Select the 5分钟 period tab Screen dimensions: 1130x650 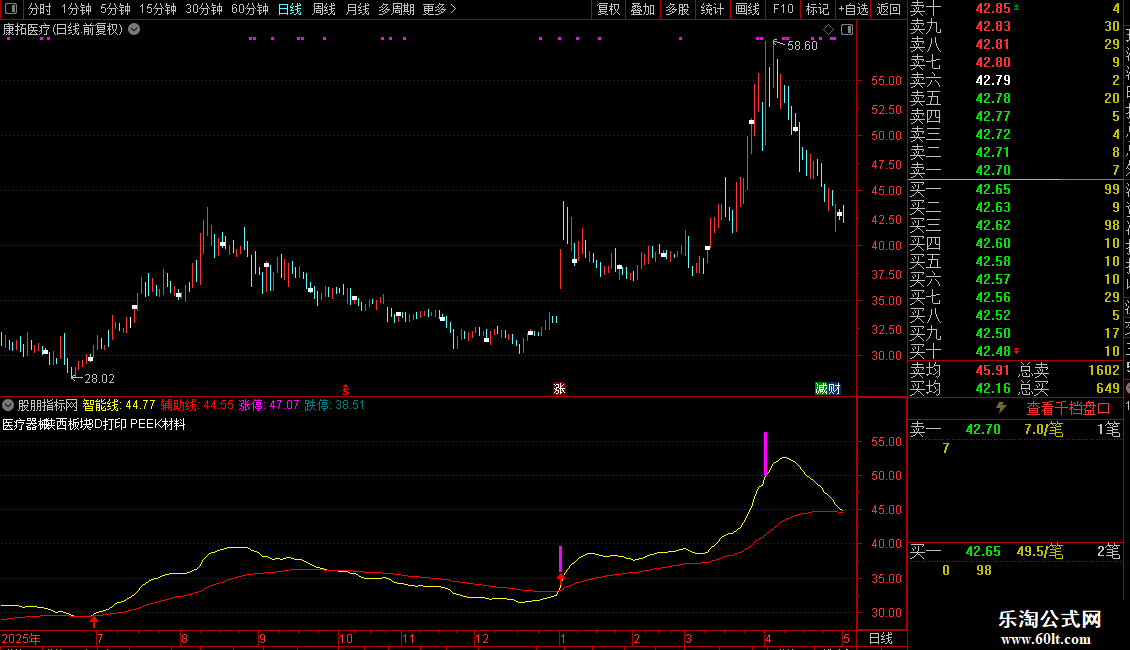(115, 9)
